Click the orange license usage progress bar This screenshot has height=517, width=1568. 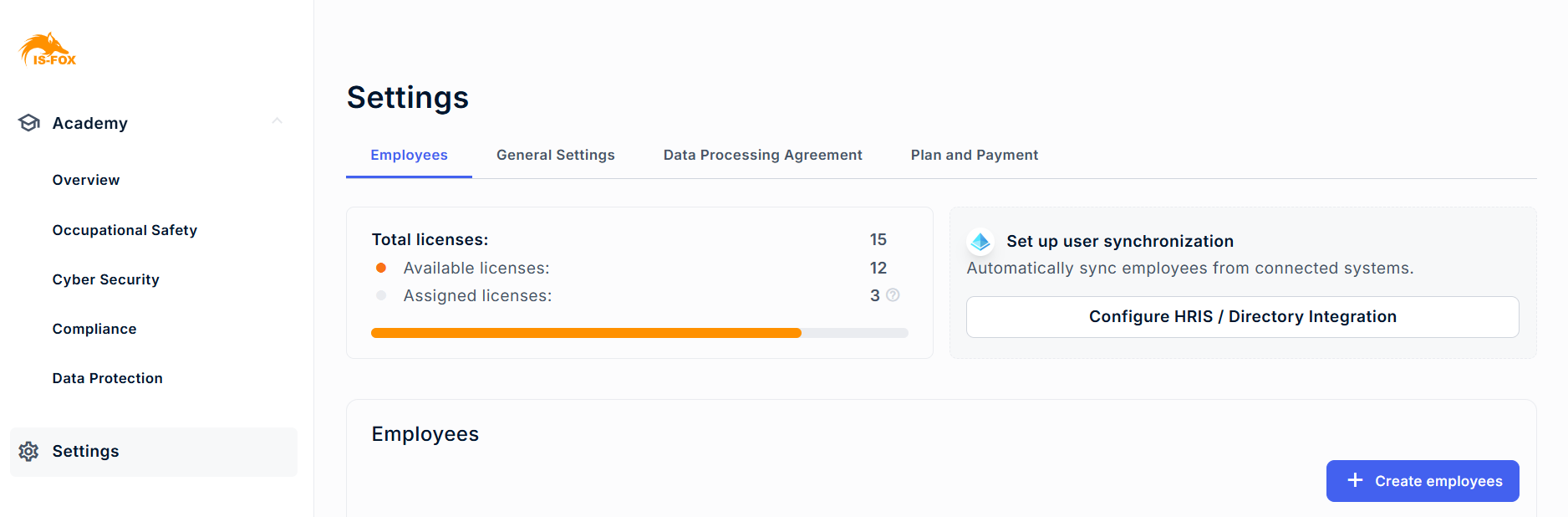[585, 333]
